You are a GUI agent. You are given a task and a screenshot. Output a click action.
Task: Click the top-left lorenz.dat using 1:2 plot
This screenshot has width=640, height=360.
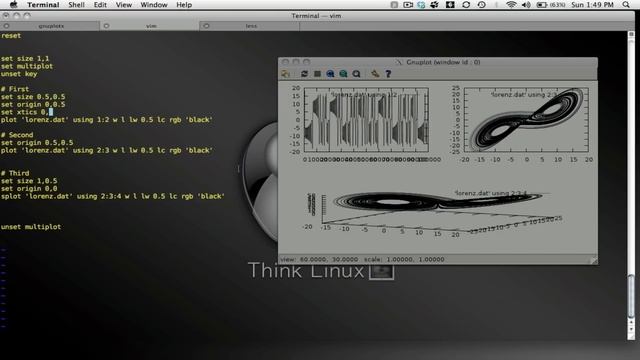tap(366, 120)
